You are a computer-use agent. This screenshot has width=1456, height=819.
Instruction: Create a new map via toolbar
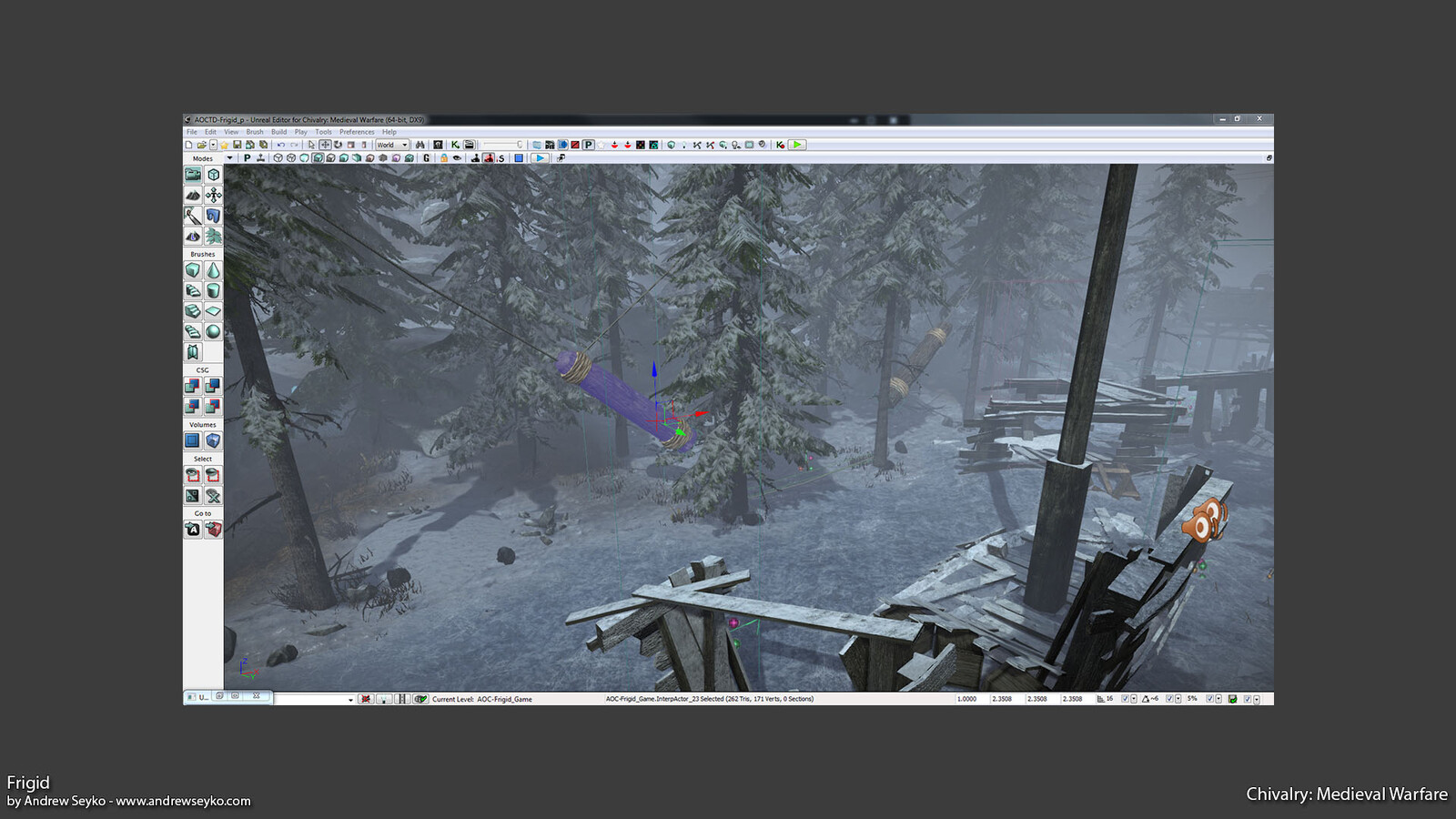188,145
